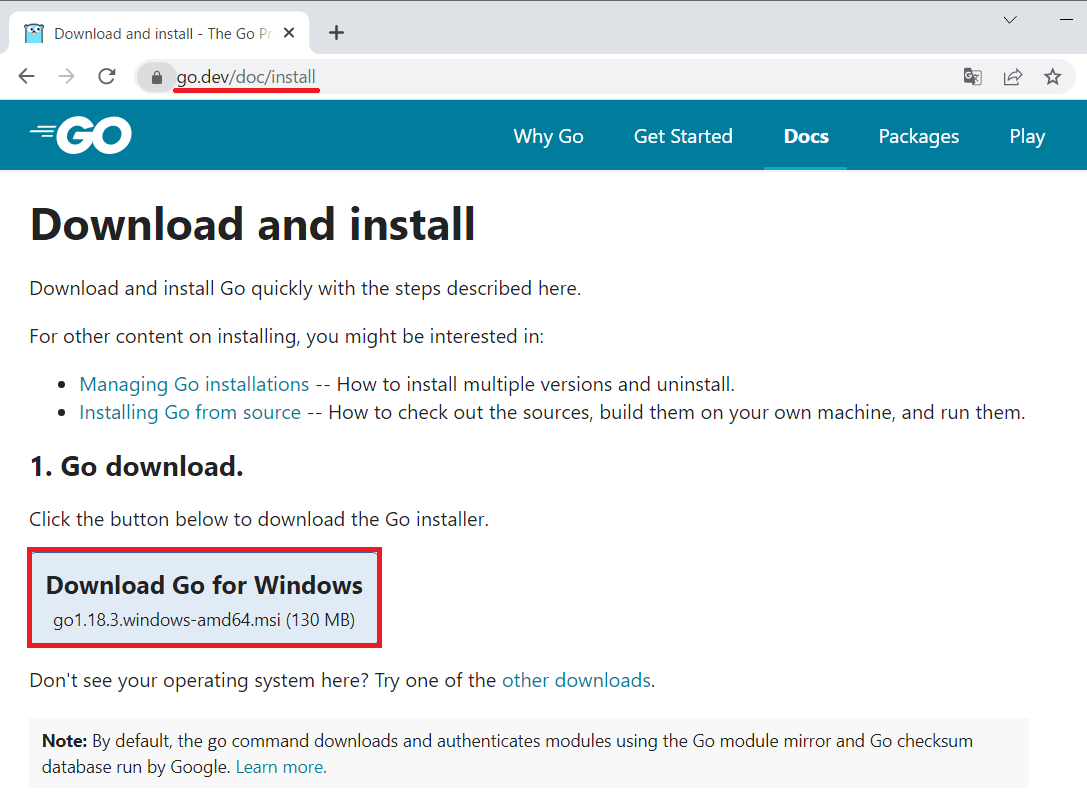Click go1.18.3.windows-amd64.msi file name text

pos(166,620)
